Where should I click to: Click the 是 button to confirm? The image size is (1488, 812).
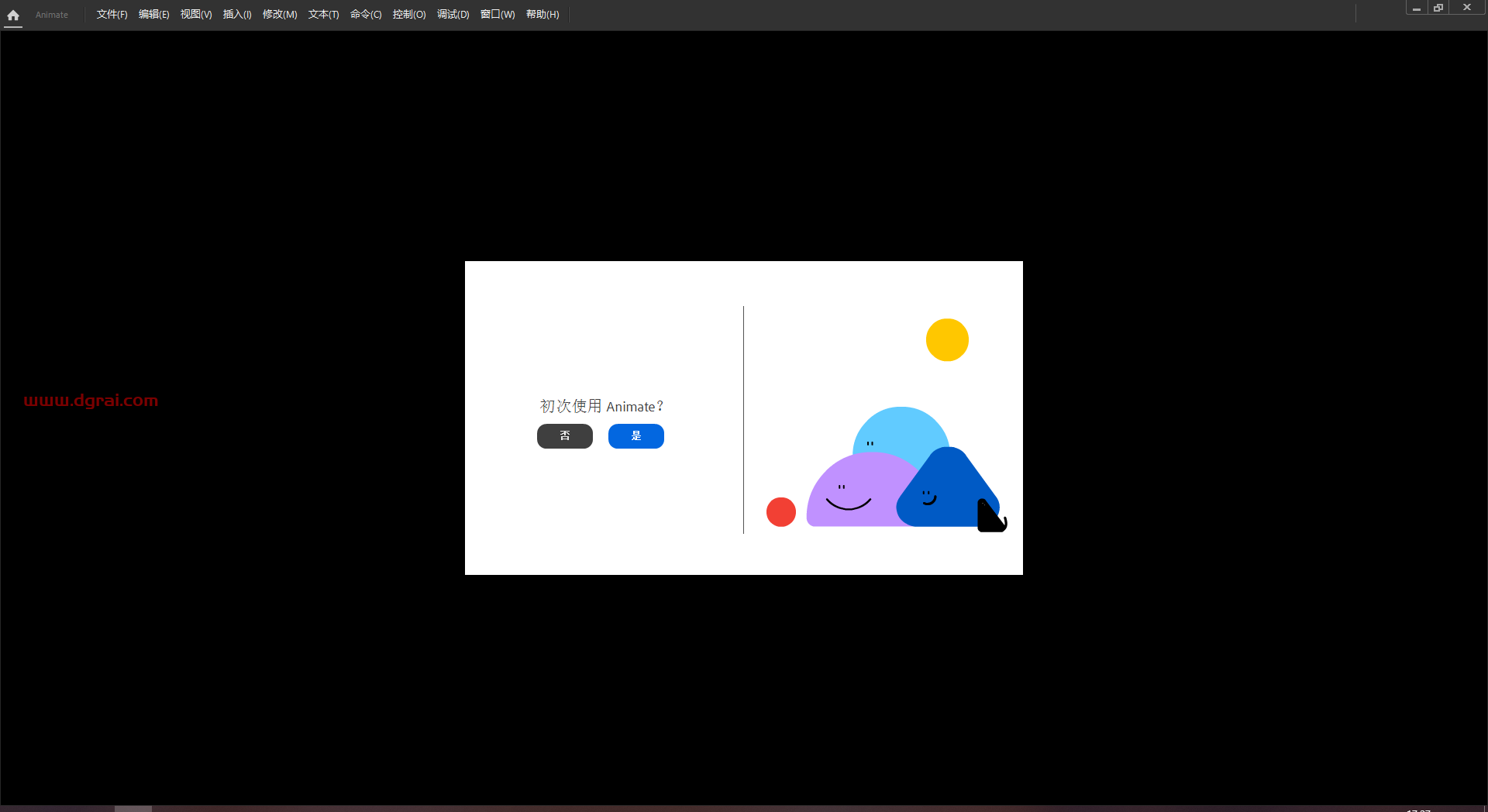635,436
